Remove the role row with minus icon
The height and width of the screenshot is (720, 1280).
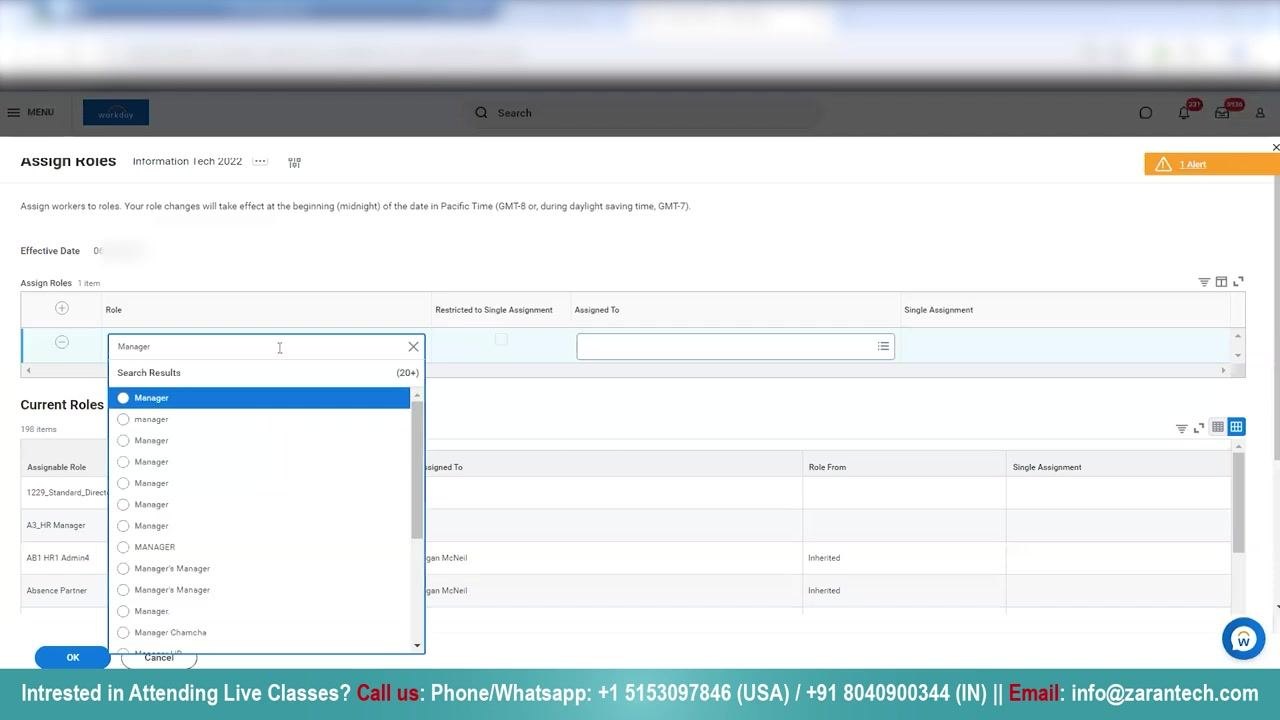click(62, 343)
